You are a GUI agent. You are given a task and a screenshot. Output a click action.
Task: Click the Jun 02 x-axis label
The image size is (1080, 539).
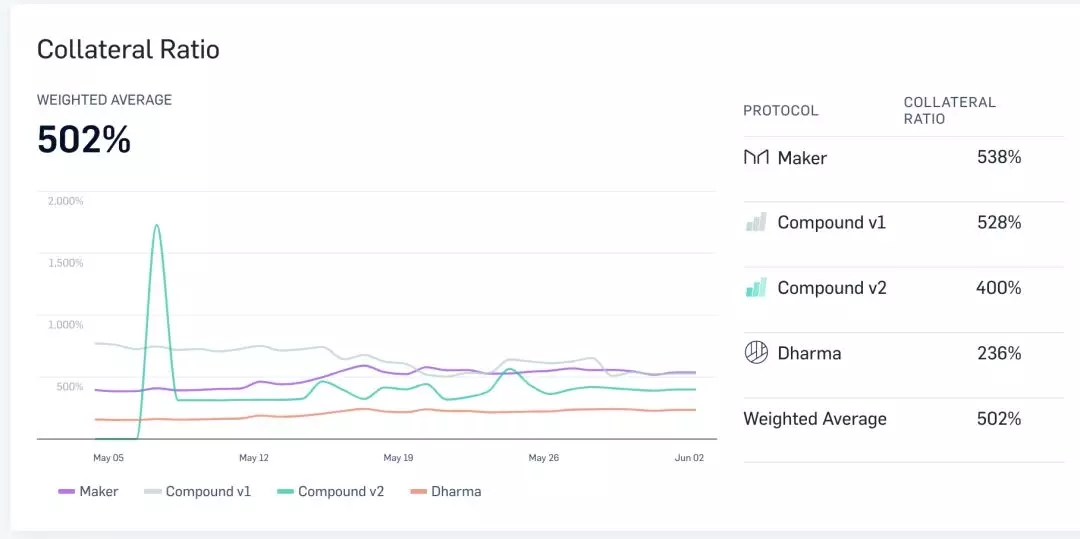[689, 458]
